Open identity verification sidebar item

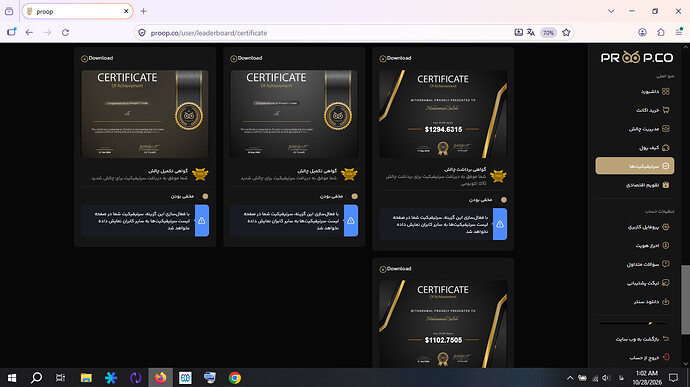652,245
